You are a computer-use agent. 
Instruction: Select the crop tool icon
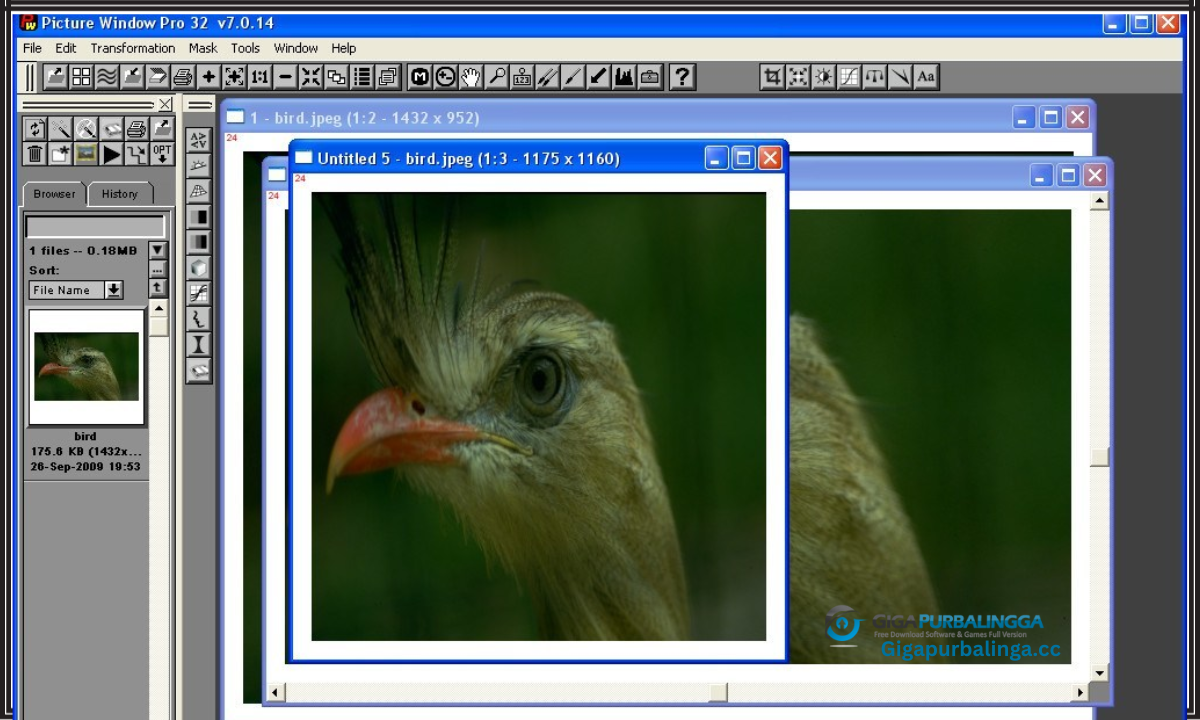[772, 77]
